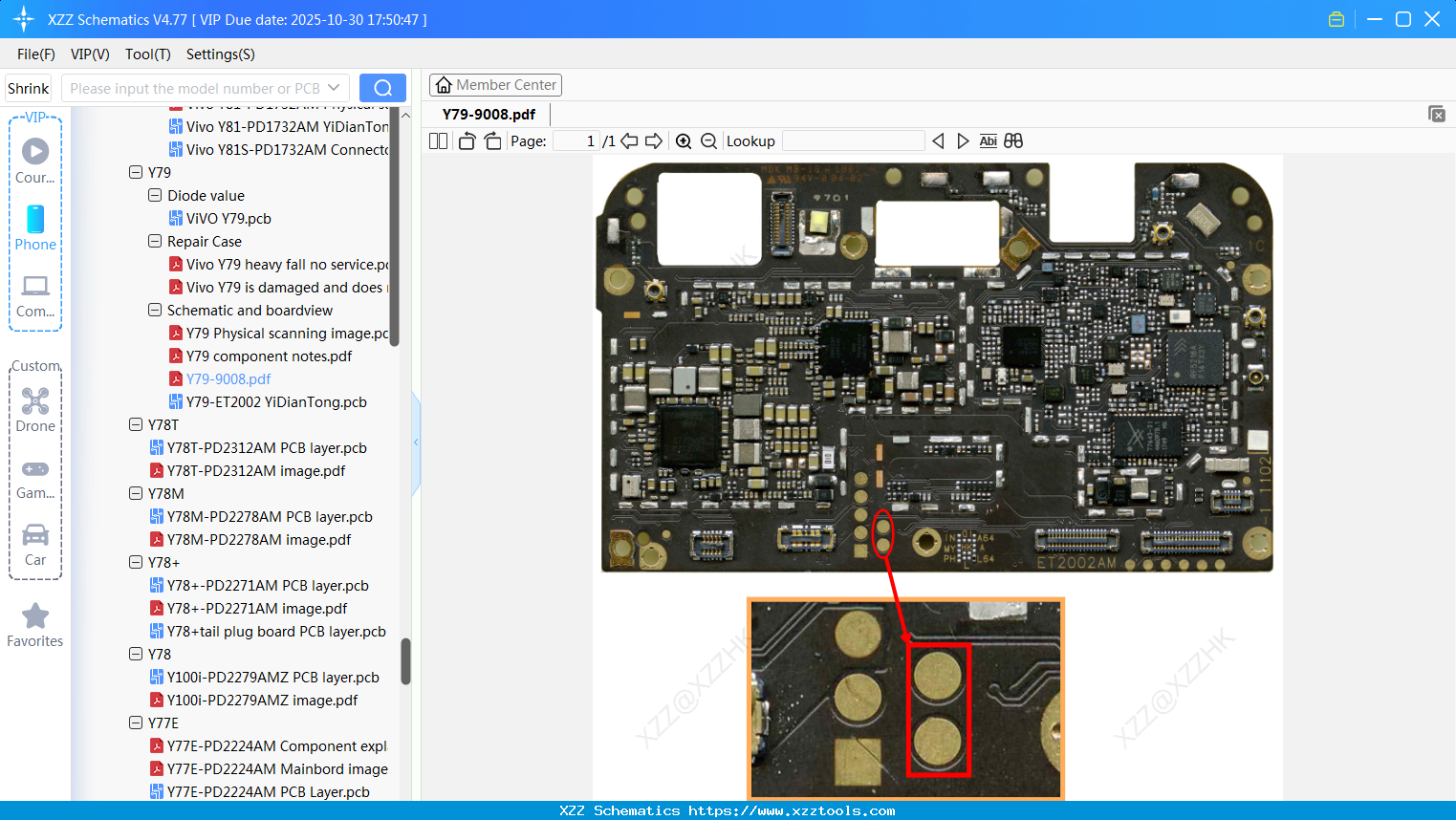Image resolution: width=1456 pixels, height=820 pixels.
Task: Select the Y79-9008.pdf document tab
Action: [489, 114]
